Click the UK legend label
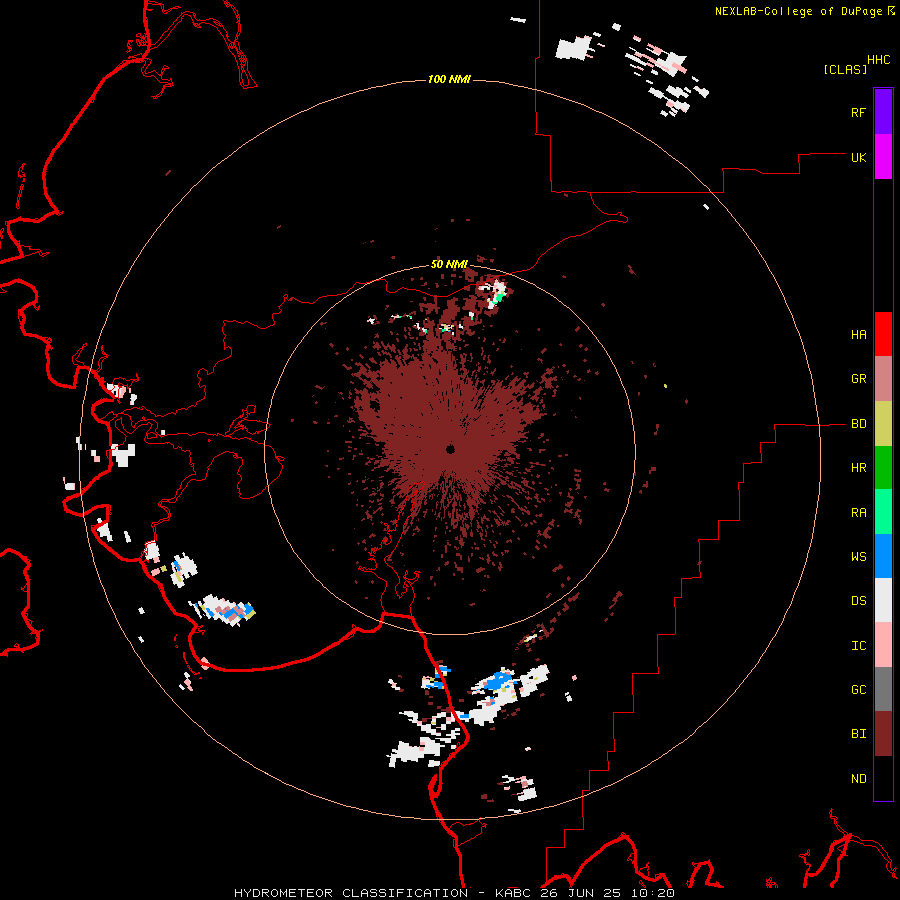900x900 pixels. click(x=858, y=157)
